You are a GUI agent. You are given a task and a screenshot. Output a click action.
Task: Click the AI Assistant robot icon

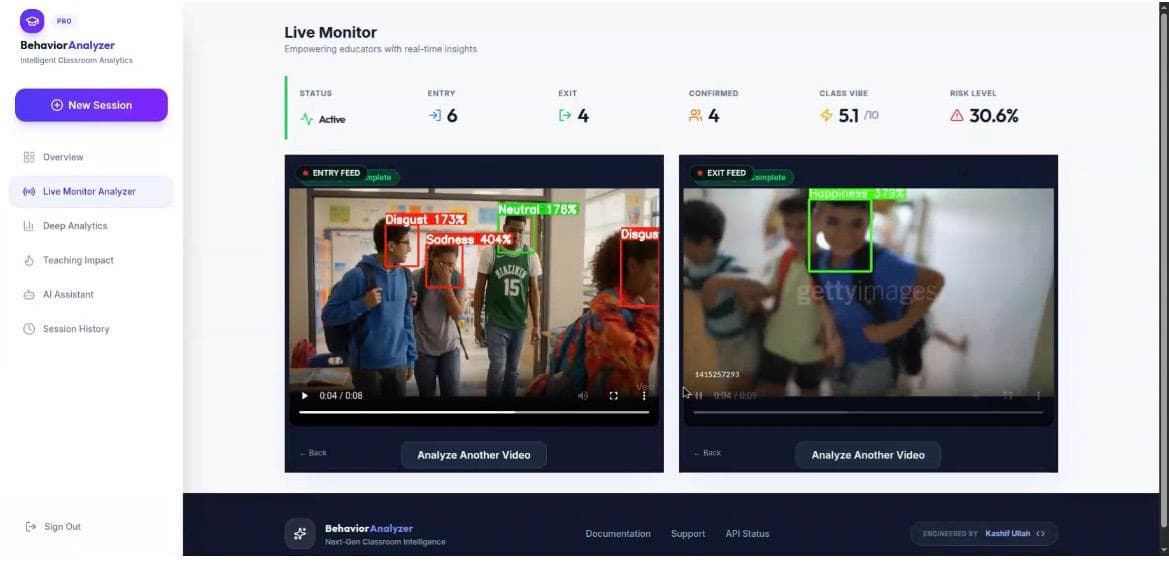tap(29, 294)
